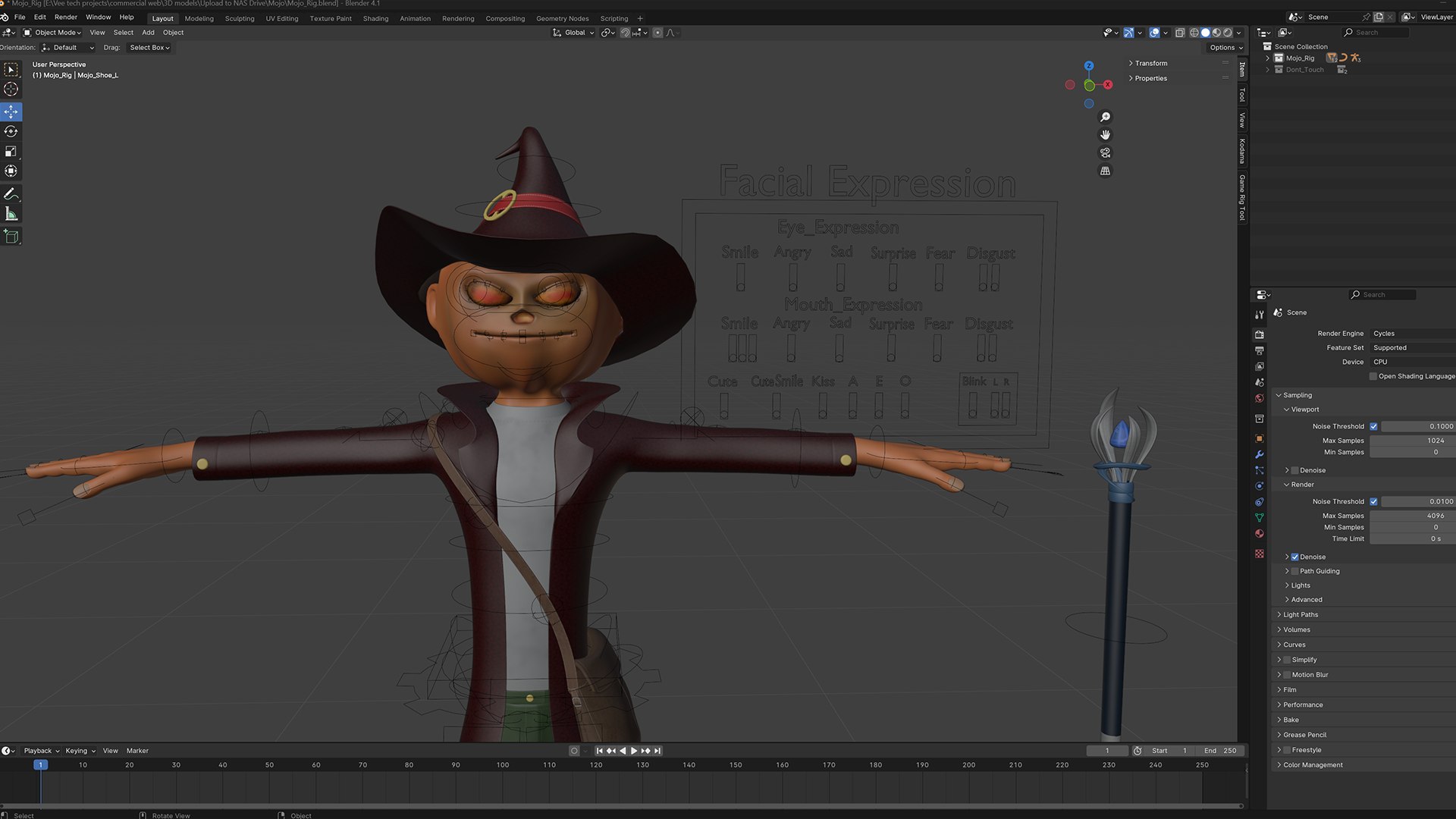Image resolution: width=1456 pixels, height=819 pixels.
Task: Activate the Move tool
Action: coord(11,111)
